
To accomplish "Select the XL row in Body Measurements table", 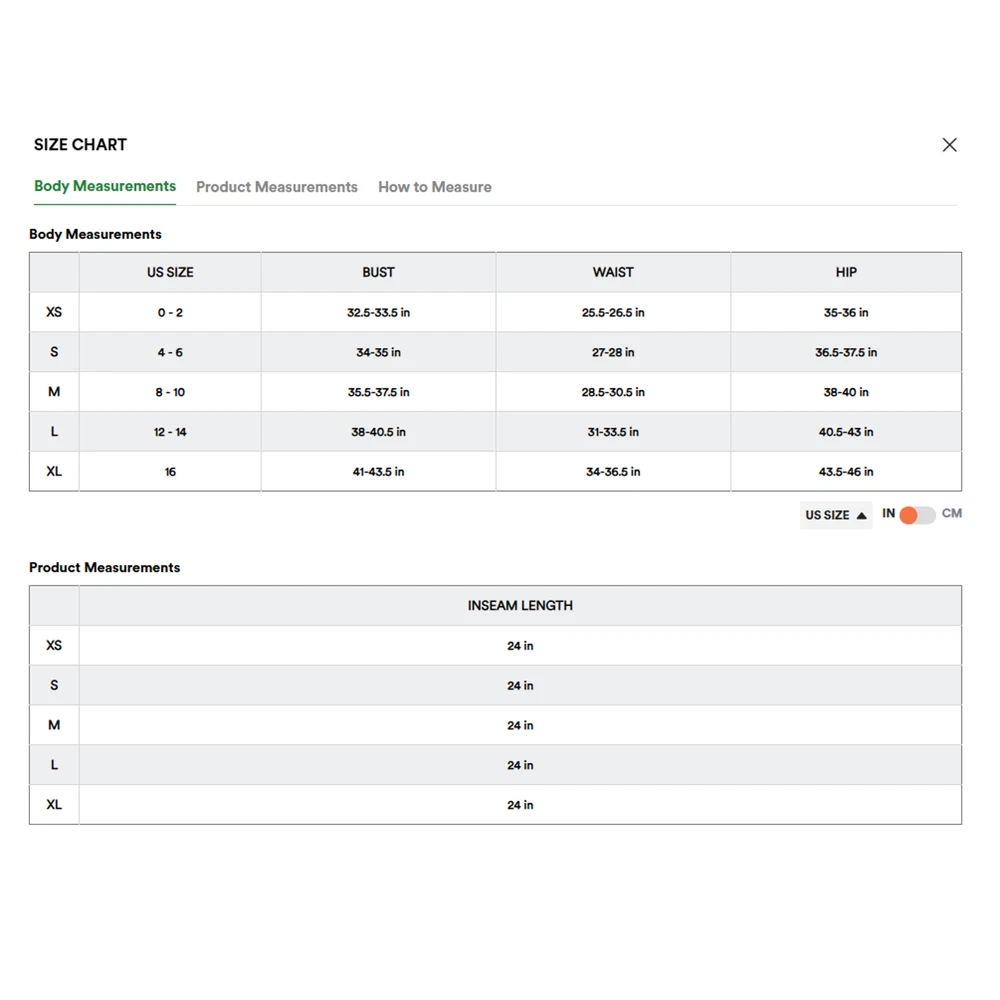I will point(54,471).
